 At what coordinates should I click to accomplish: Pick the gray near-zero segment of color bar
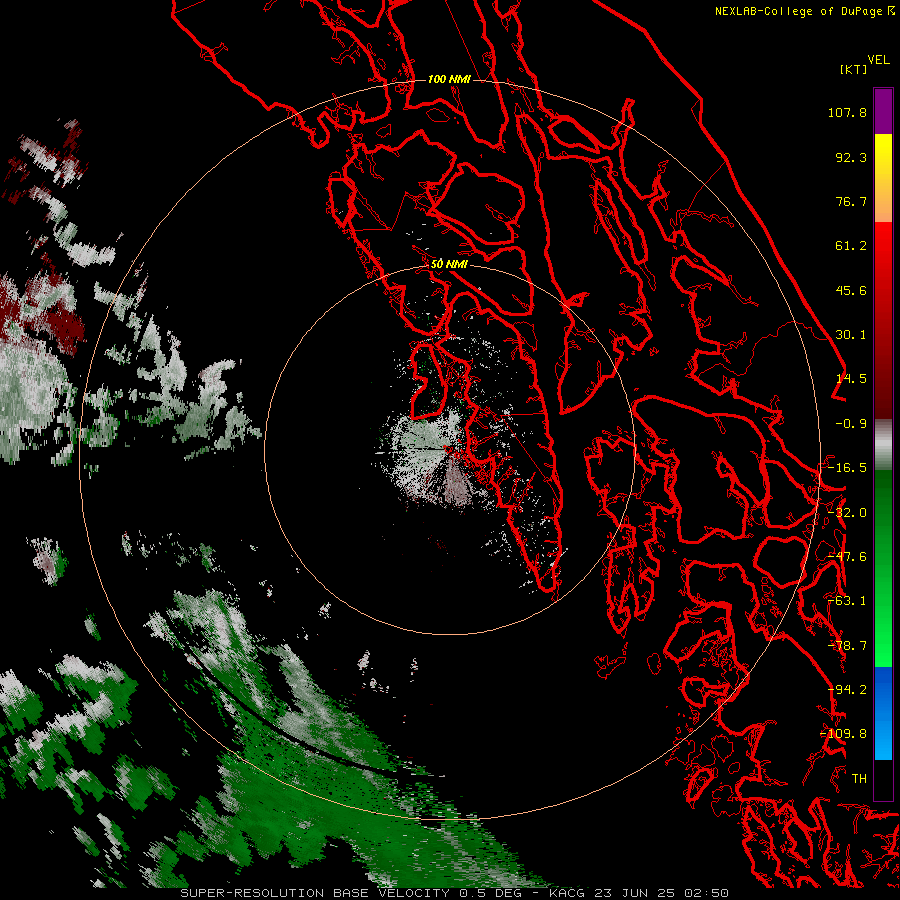[x=883, y=444]
